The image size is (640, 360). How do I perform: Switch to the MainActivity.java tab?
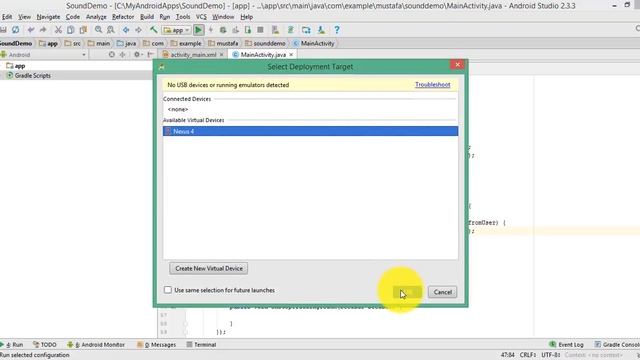263,54
